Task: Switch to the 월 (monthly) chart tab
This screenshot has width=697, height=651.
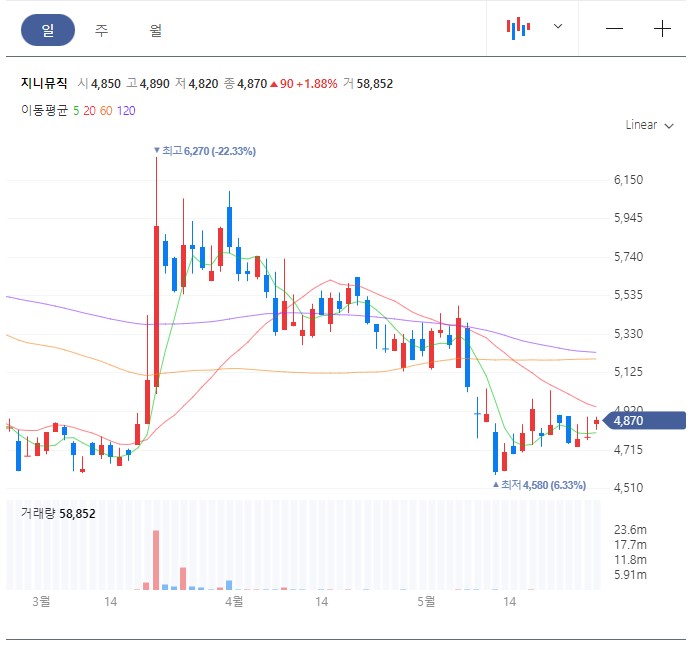Action: pos(155,30)
